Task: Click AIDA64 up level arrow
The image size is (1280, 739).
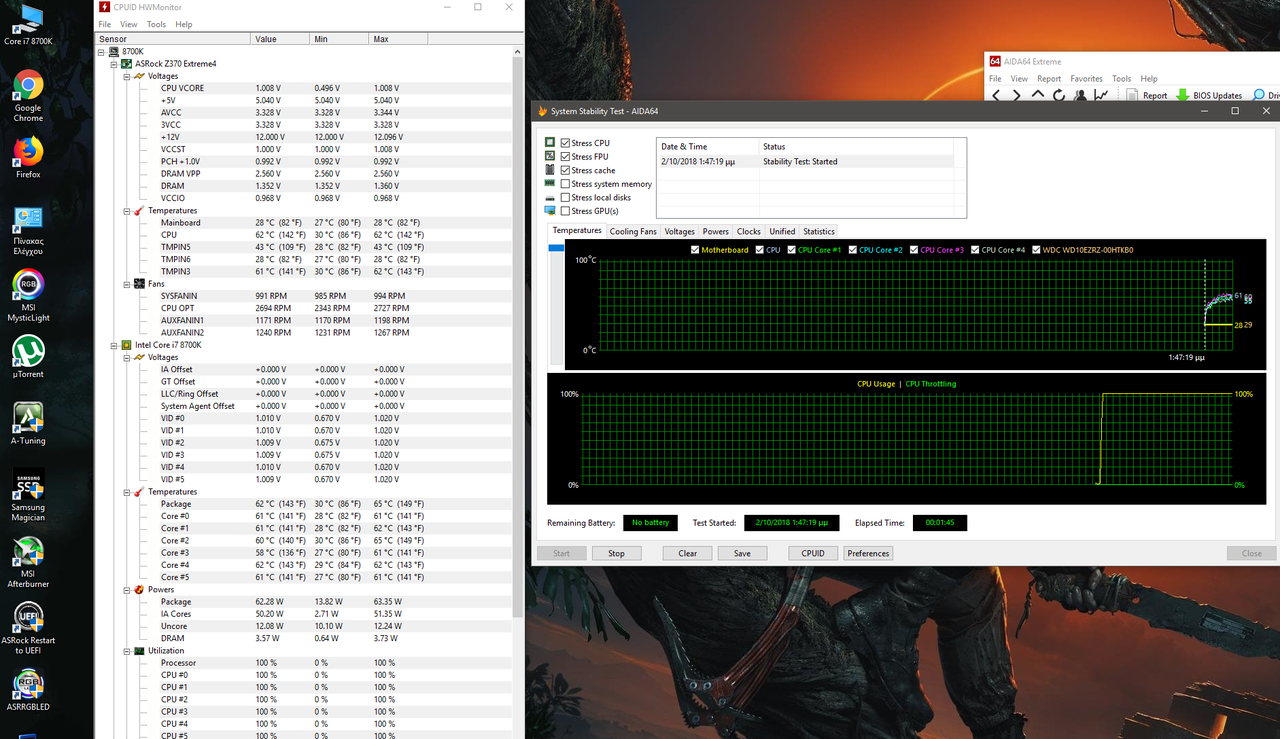Action: 1038,95
